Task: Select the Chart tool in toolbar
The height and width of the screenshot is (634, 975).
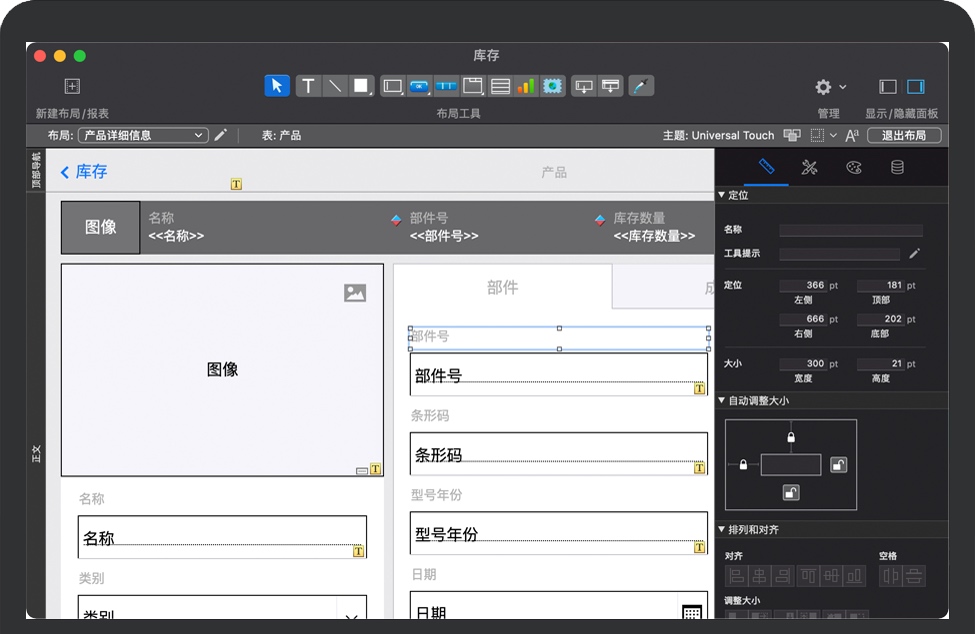Action: [x=526, y=86]
